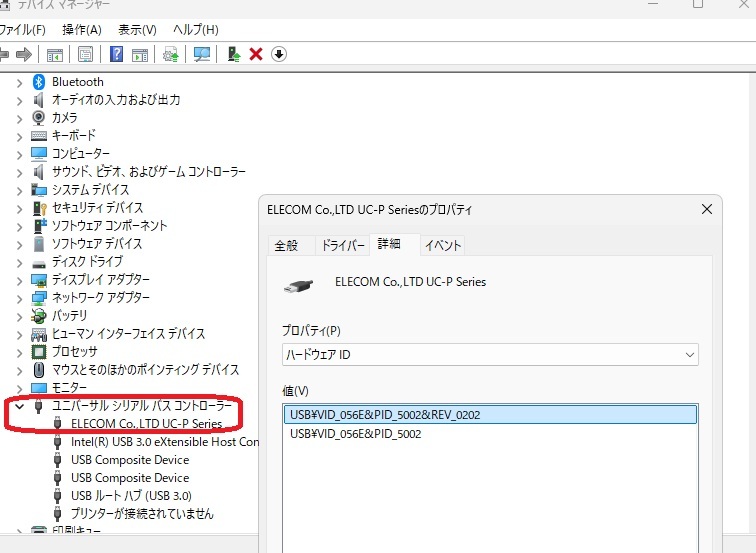The width and height of the screenshot is (756, 553).
Task: Expand the カメラ category chevron
Action: pyautogui.click(x=19, y=119)
